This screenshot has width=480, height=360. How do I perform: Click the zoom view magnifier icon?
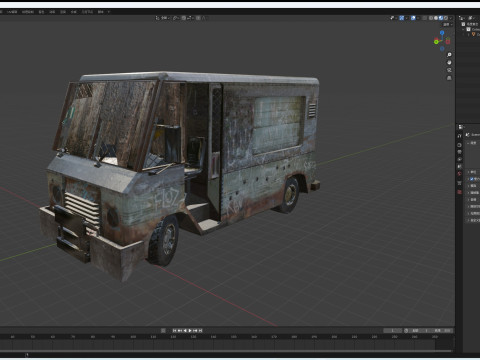point(449,54)
